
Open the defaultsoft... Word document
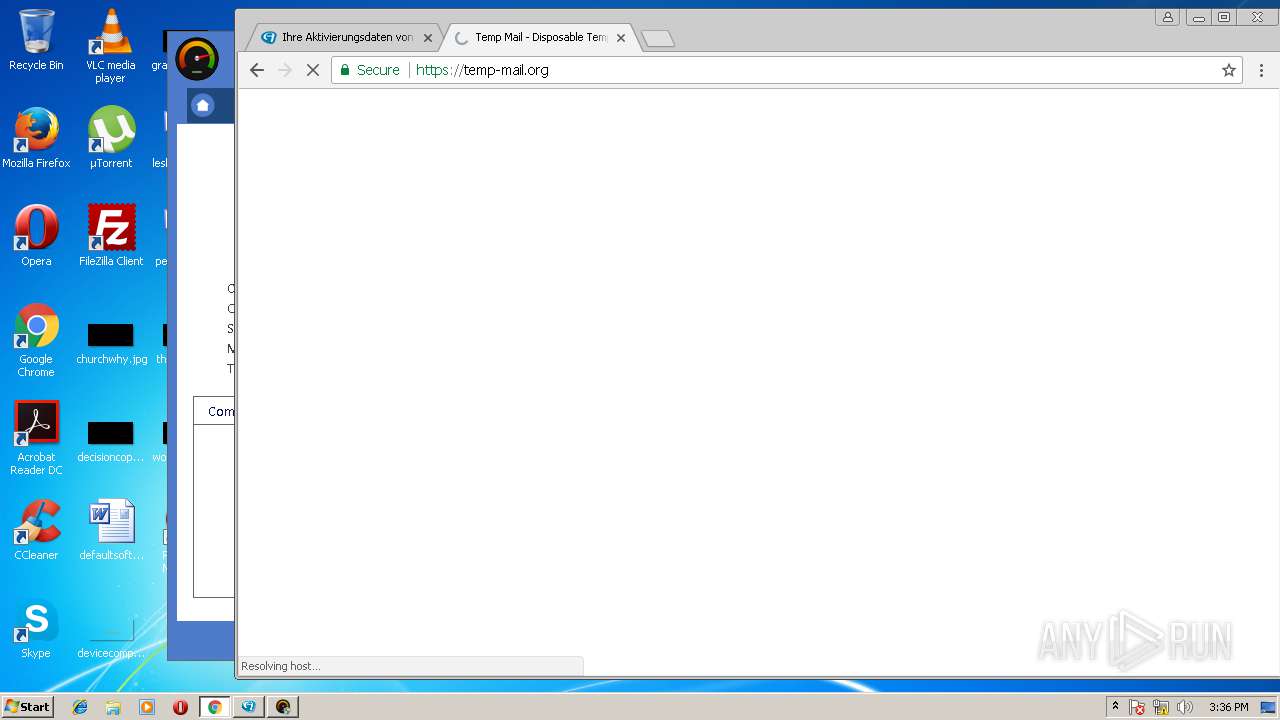coord(111,529)
